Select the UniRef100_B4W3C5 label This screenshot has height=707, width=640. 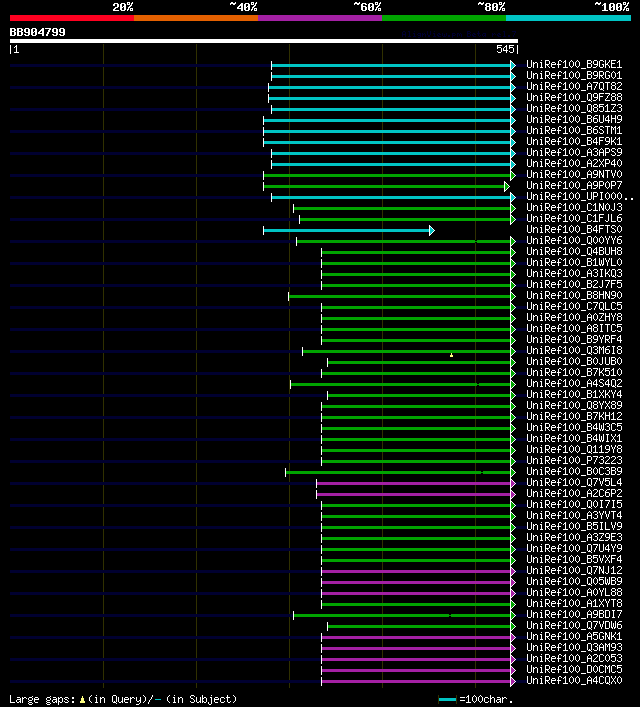point(574,427)
